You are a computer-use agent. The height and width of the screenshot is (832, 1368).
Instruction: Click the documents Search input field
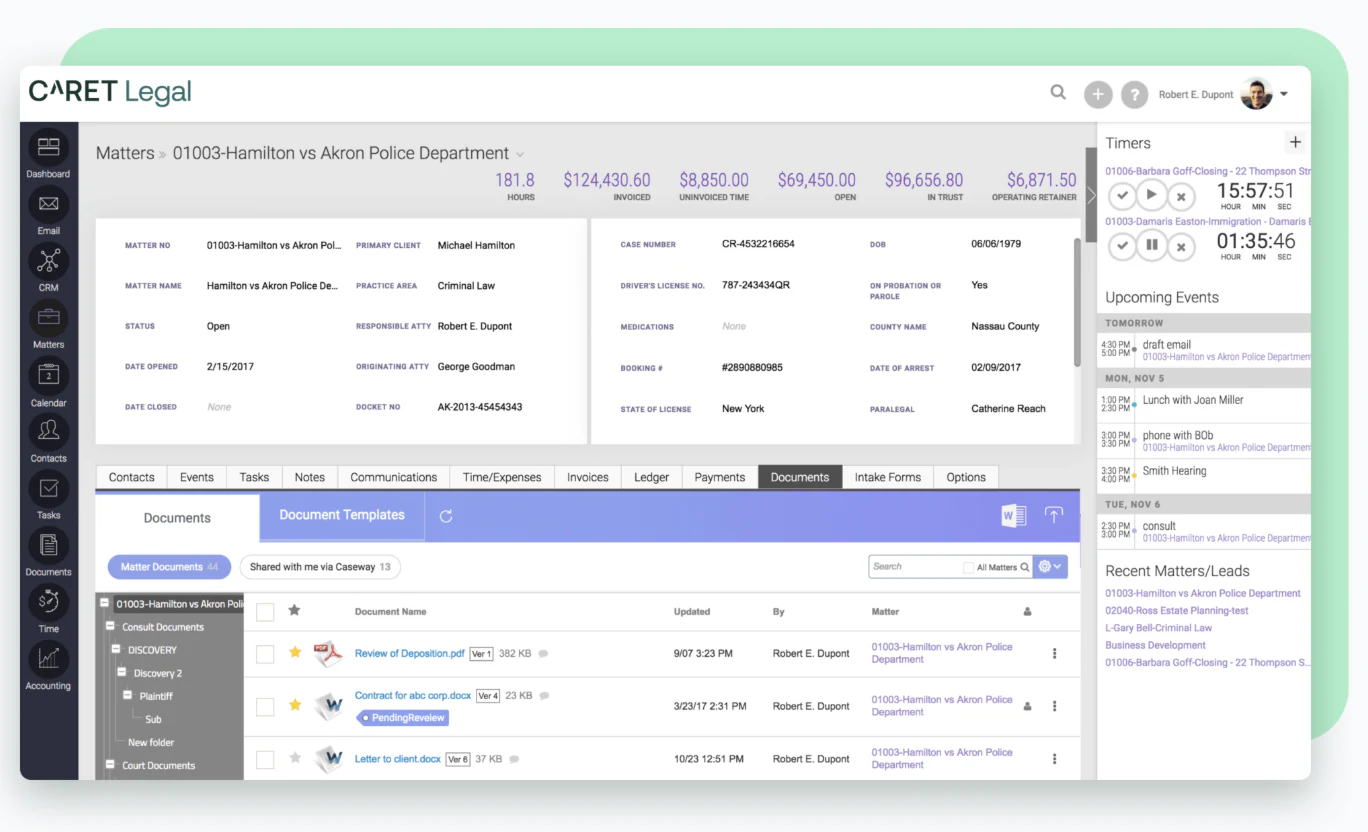click(914, 567)
